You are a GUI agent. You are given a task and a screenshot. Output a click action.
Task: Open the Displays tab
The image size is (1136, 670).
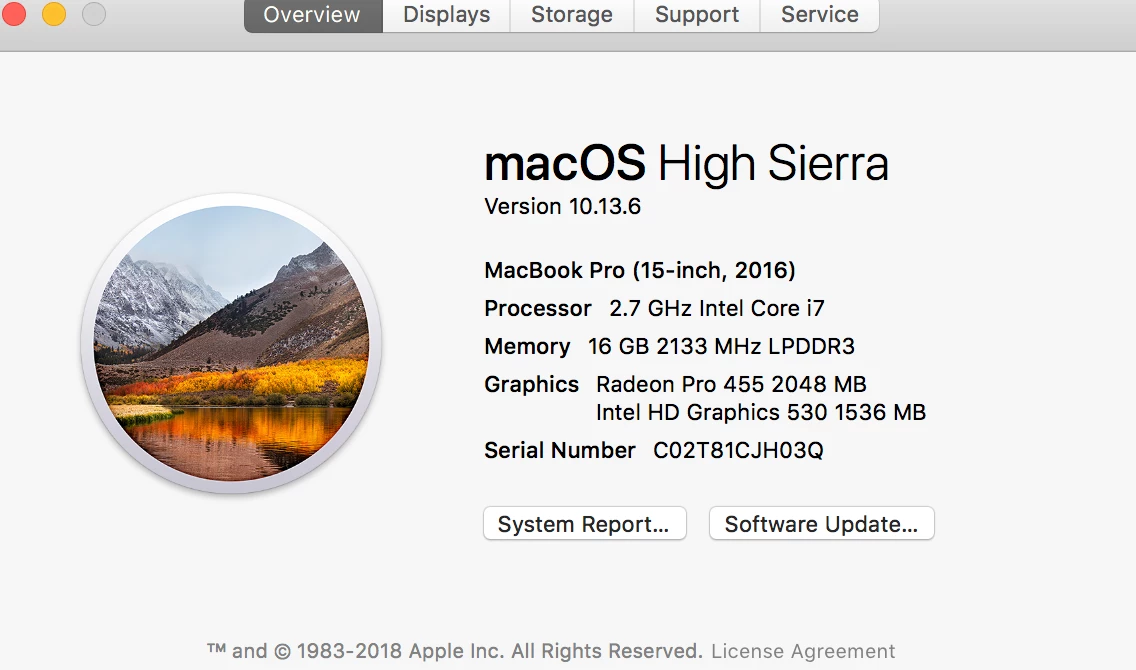pyautogui.click(x=446, y=15)
